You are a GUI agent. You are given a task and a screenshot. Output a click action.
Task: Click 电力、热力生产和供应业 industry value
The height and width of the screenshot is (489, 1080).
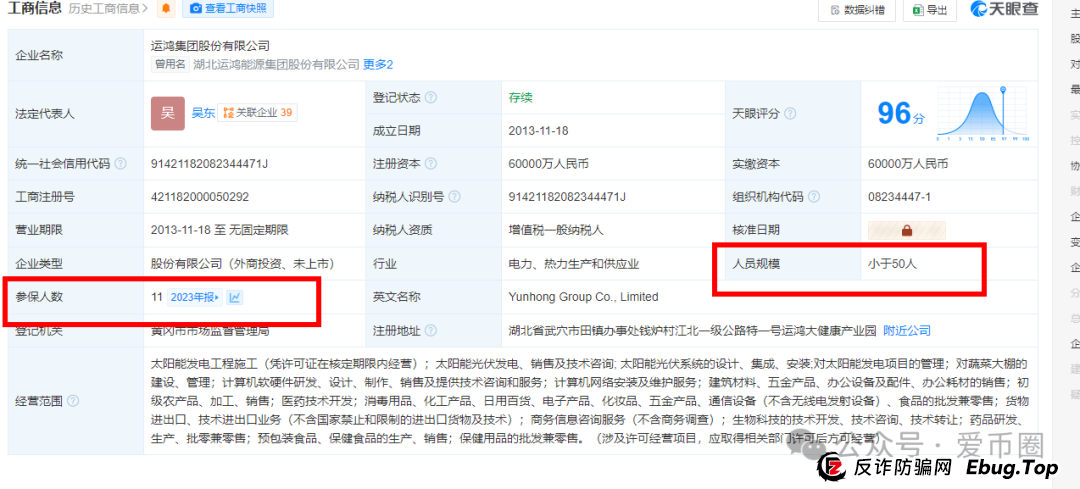coord(574,264)
